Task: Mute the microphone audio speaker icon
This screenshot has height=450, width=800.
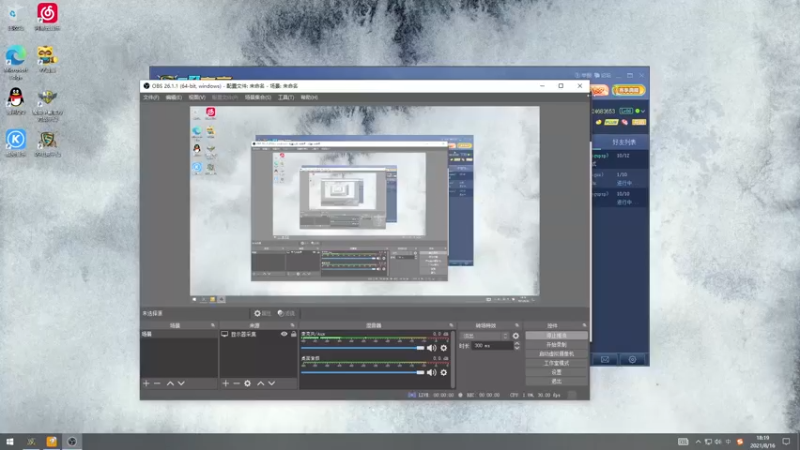Action: 432,348
